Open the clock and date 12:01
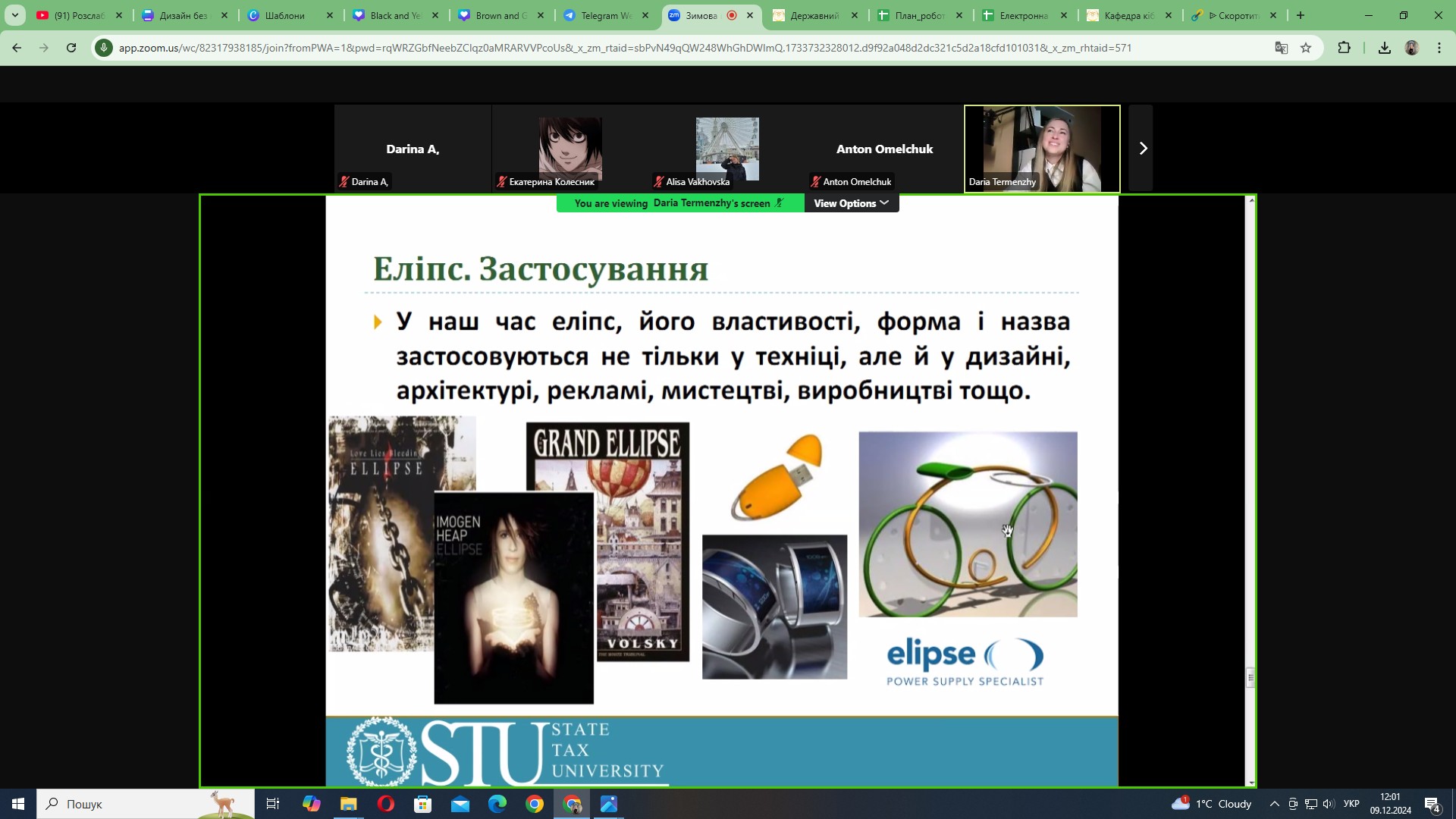 pos(1390,804)
